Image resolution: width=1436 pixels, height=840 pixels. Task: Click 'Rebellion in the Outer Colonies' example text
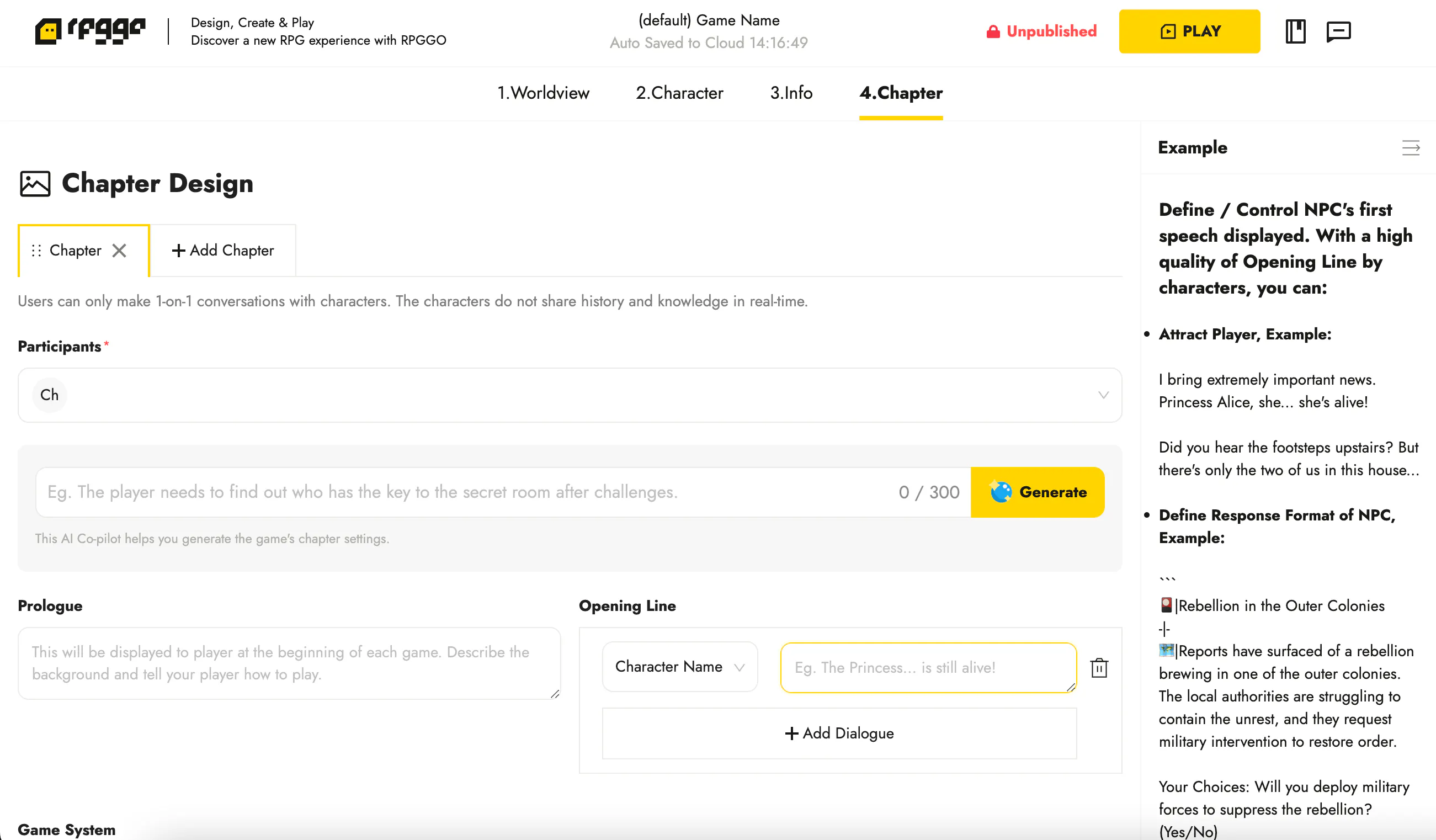1281,606
